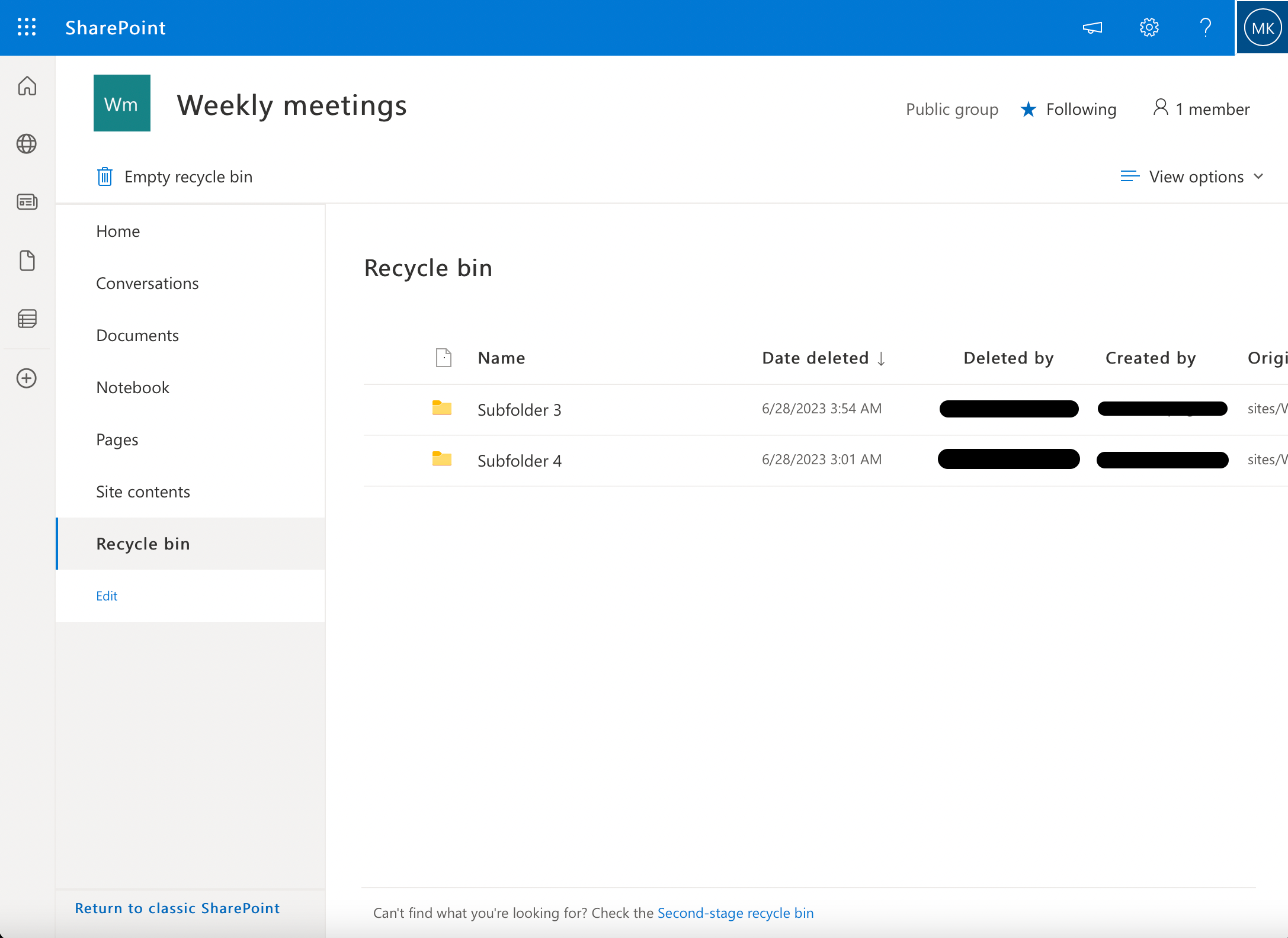Select the Subfolder 4 checkbox
The height and width of the screenshot is (938, 1288).
(393, 460)
